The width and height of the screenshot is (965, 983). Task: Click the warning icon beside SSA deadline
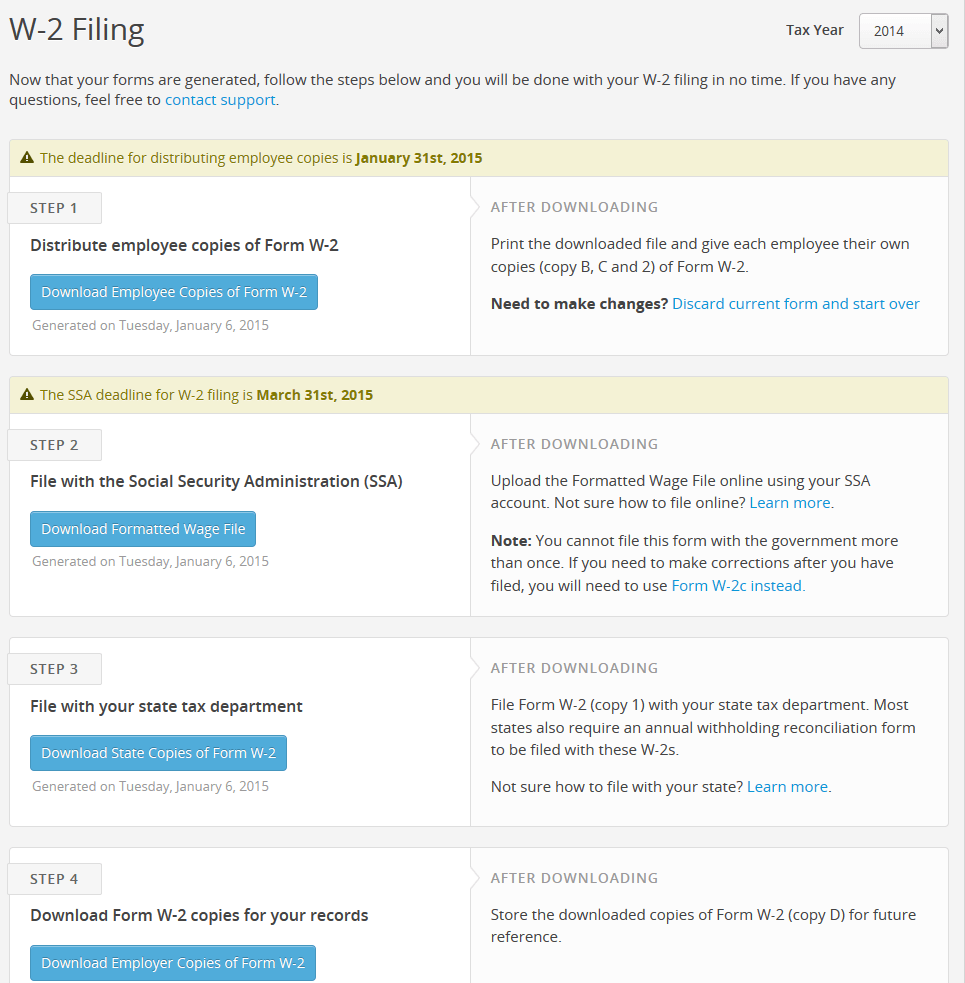tap(26, 394)
